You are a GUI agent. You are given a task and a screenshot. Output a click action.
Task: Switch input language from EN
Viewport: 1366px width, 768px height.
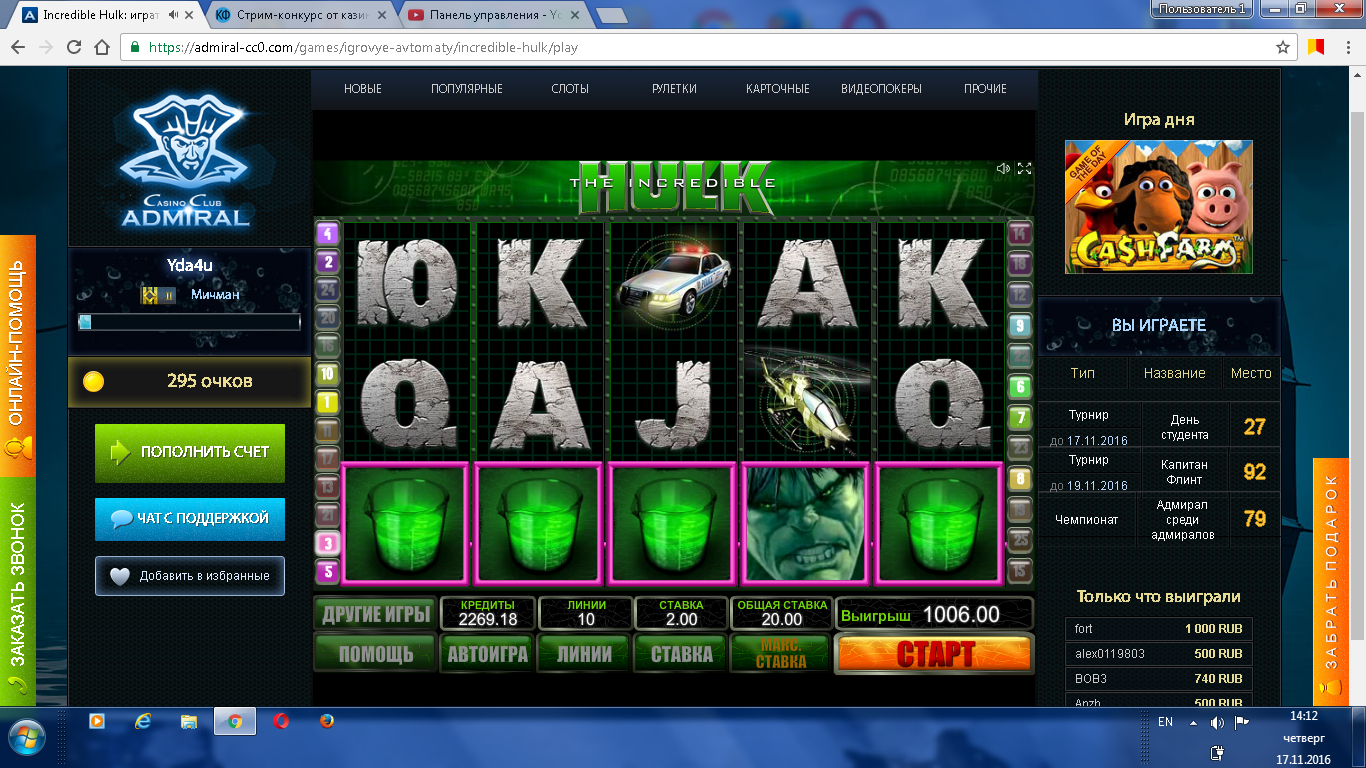1165,722
